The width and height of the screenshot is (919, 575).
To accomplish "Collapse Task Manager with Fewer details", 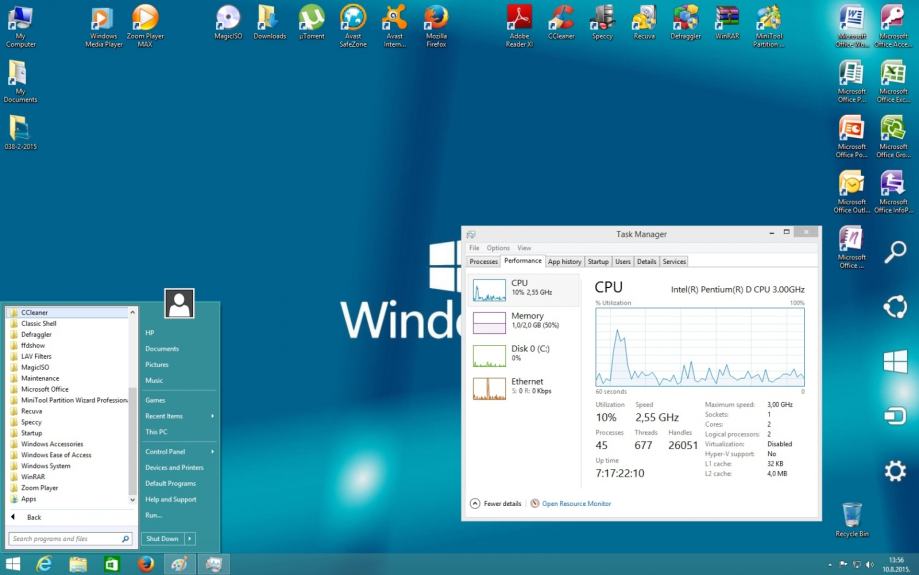I will [x=496, y=503].
